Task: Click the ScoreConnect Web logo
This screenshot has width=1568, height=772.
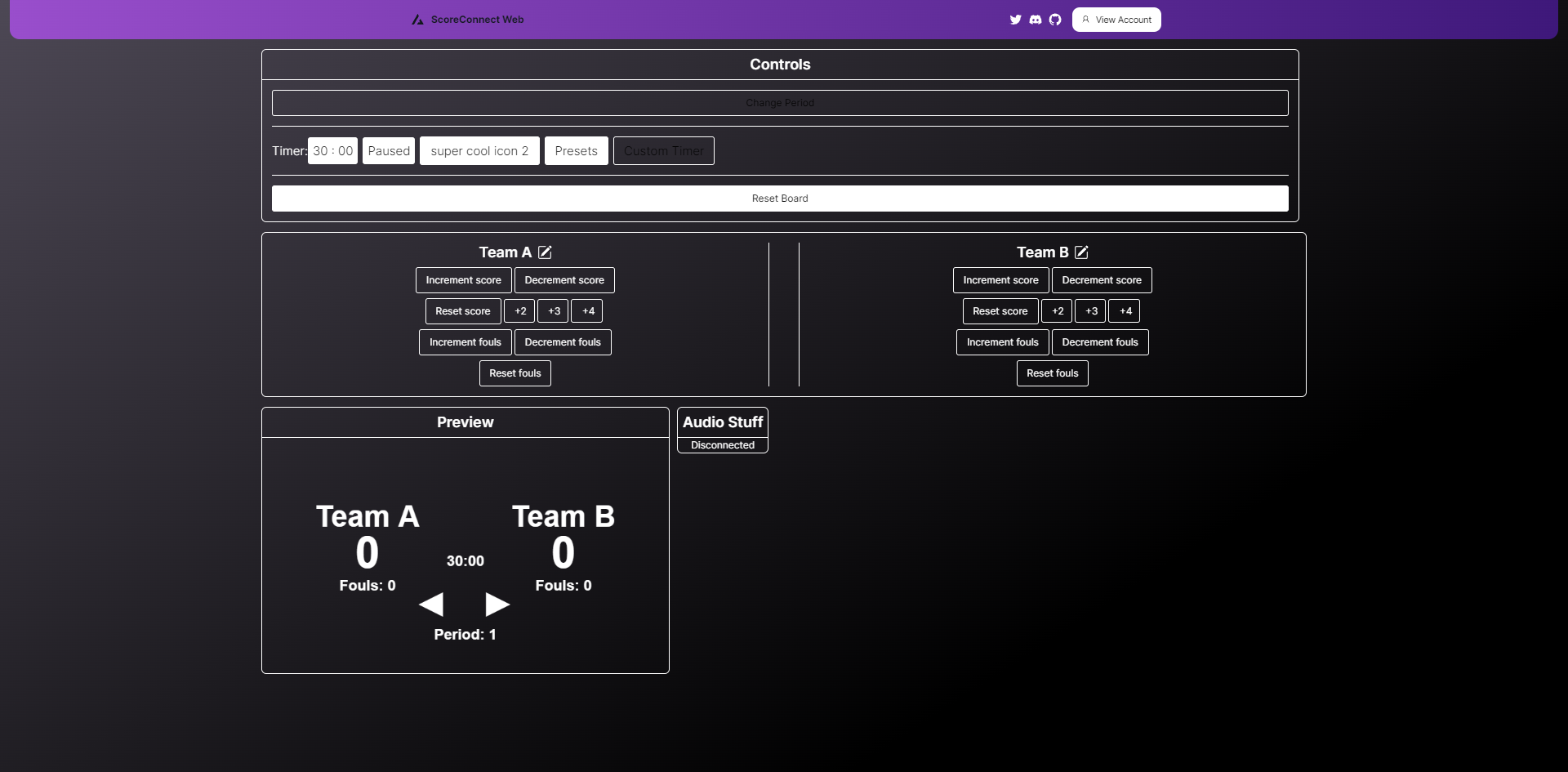Action: pyautogui.click(x=468, y=20)
